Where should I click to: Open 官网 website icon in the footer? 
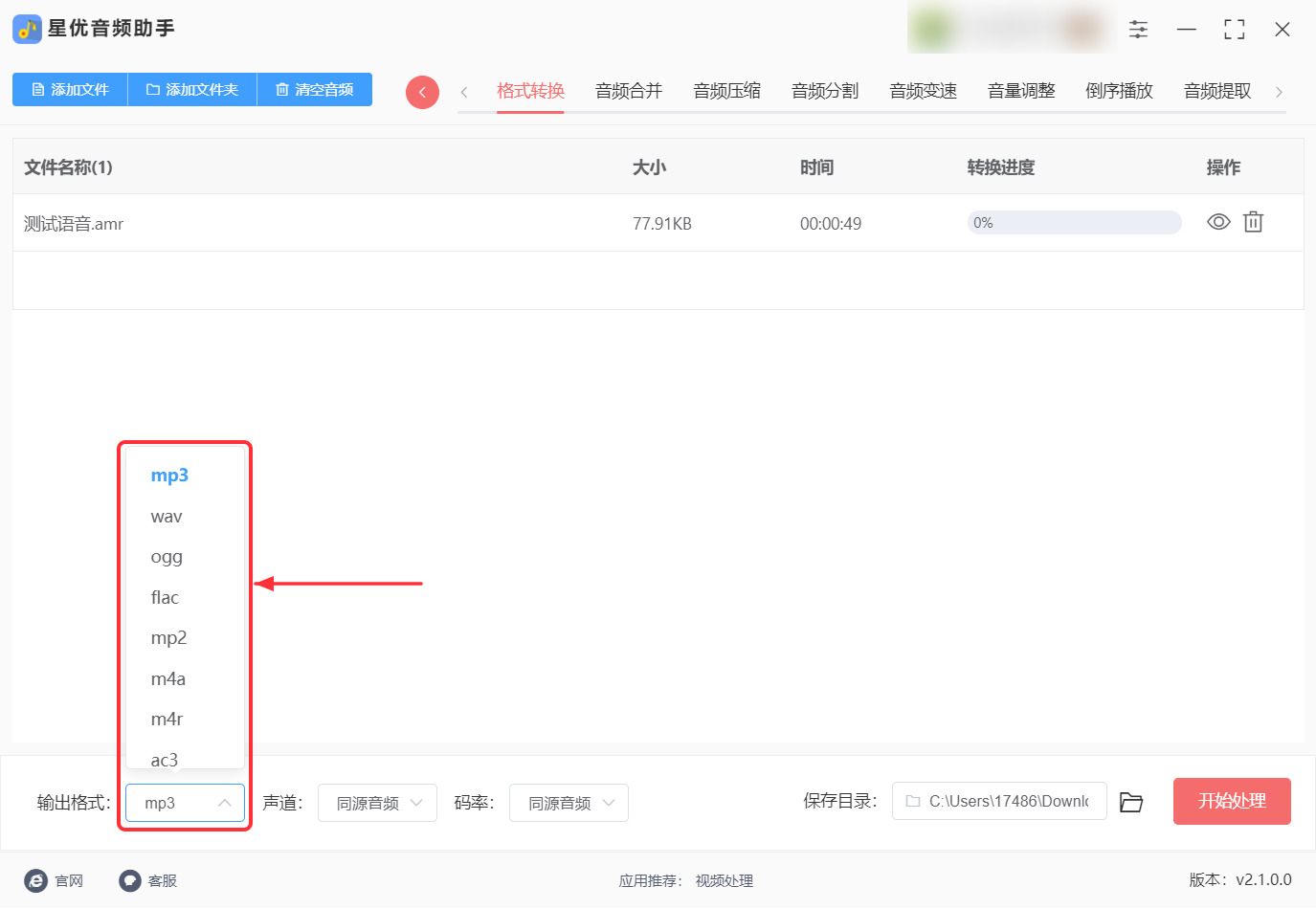[x=36, y=880]
